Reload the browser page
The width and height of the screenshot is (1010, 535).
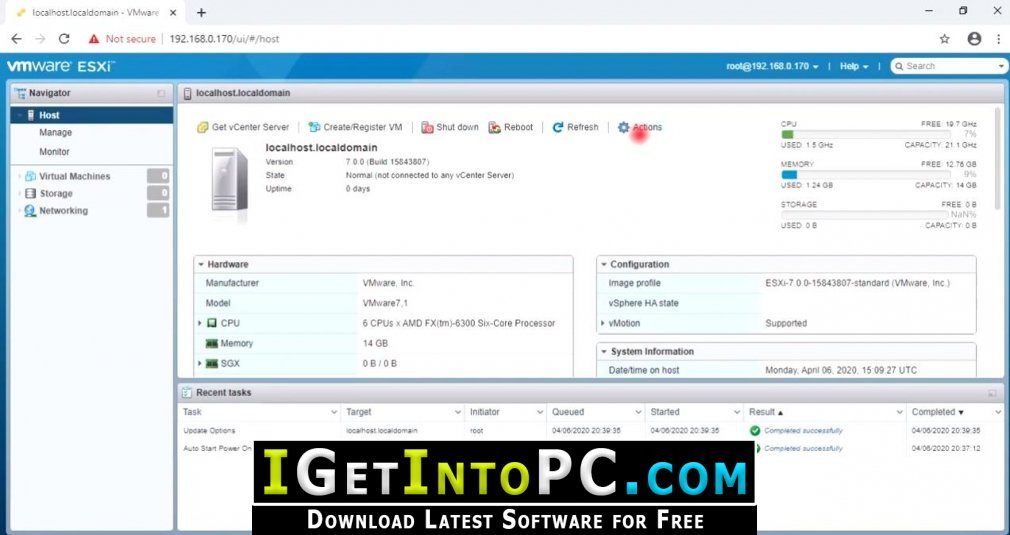(64, 39)
